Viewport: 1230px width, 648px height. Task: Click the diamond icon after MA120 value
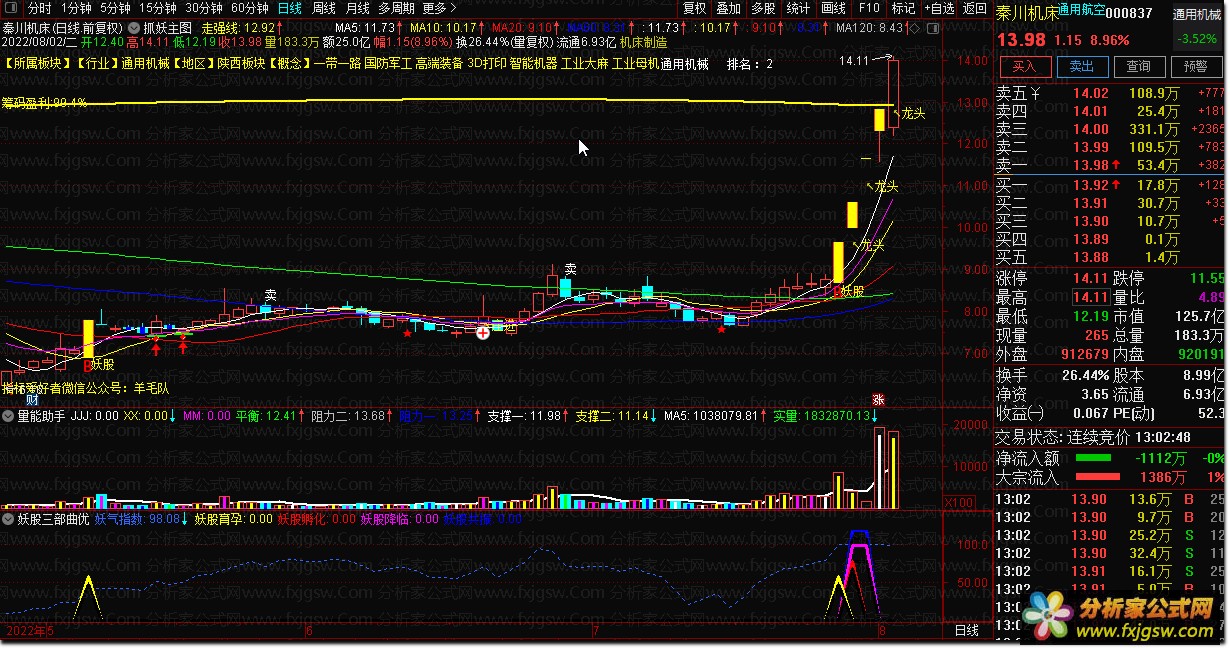coord(914,28)
